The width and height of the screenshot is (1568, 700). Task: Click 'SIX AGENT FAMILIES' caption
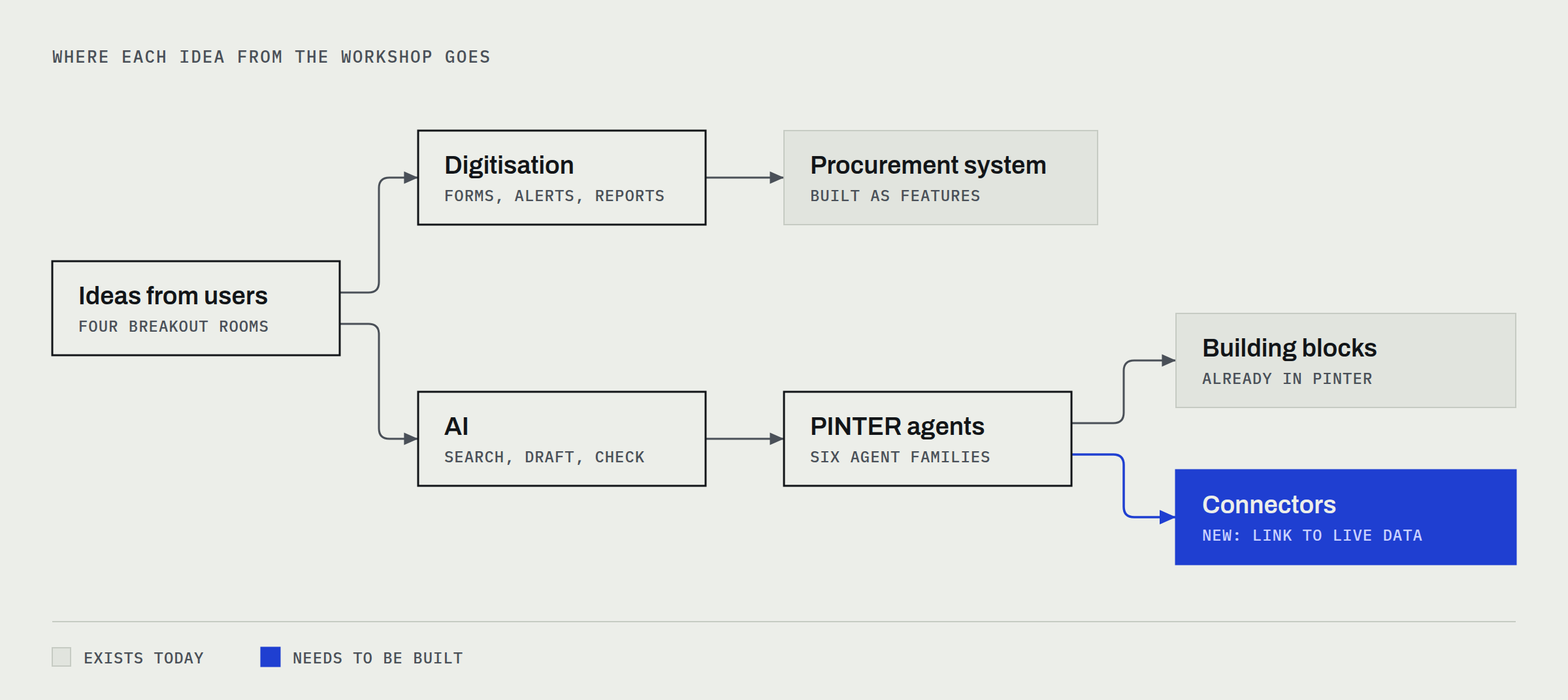pos(900,457)
